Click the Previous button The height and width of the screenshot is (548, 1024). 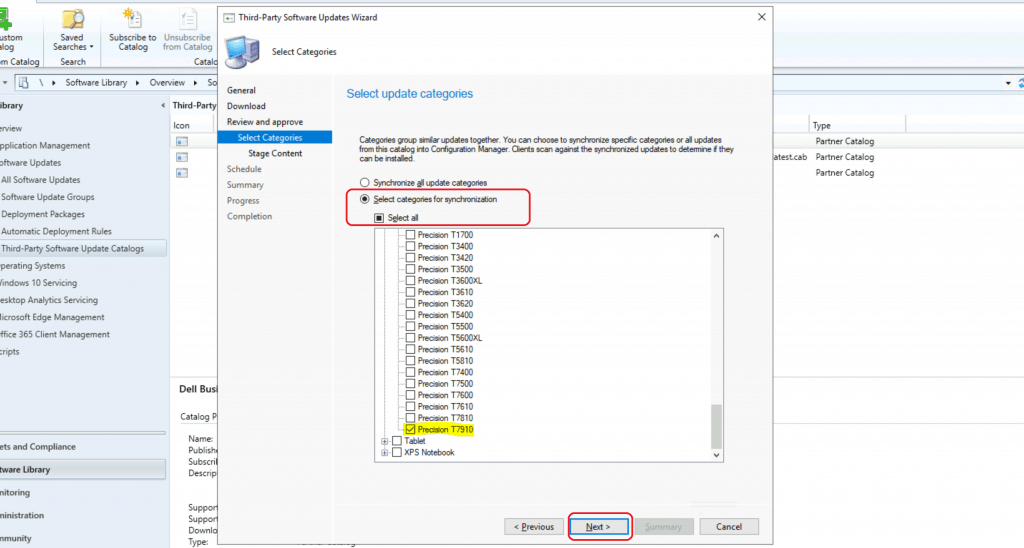pyautogui.click(x=534, y=526)
